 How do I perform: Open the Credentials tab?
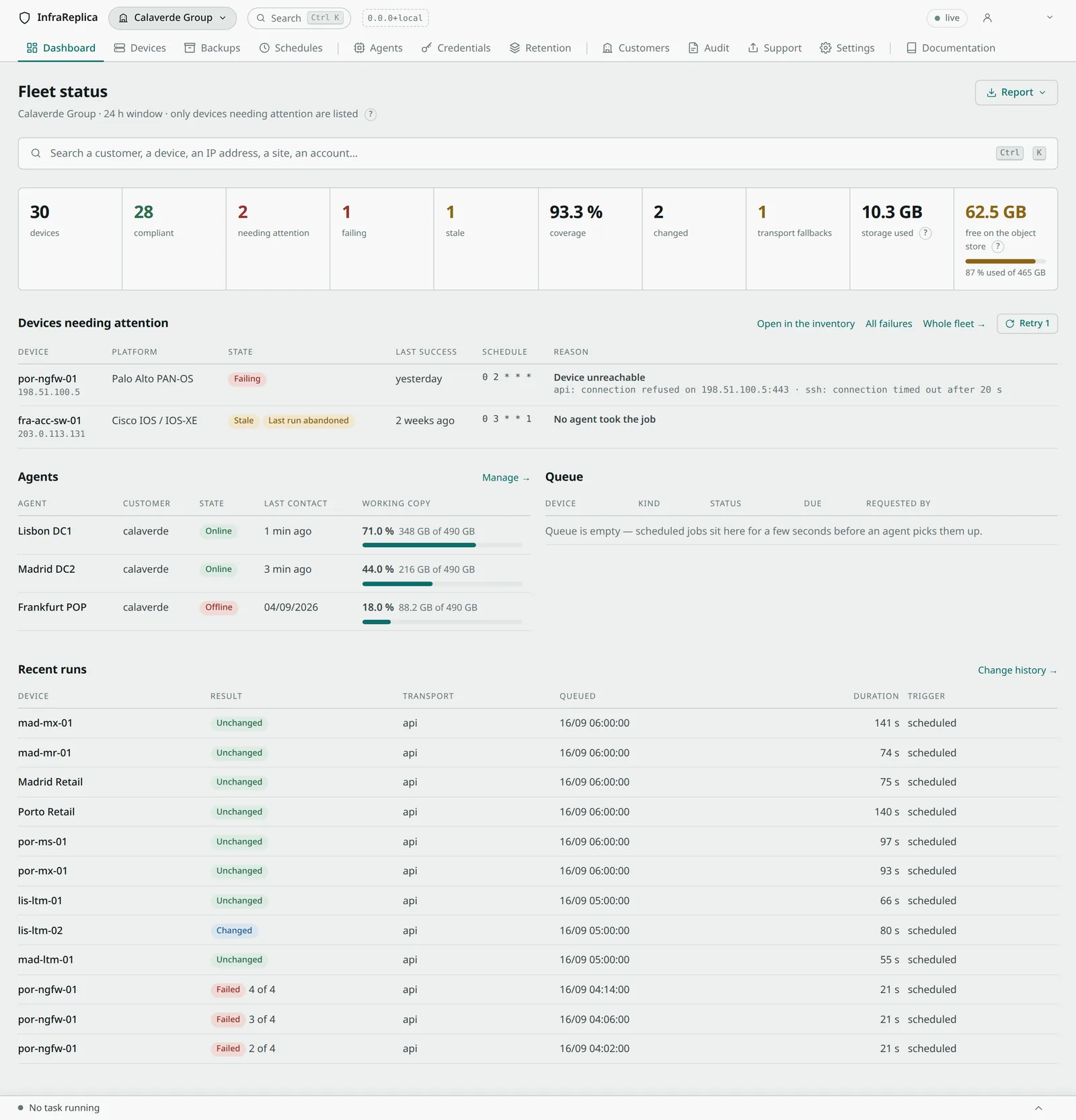456,48
